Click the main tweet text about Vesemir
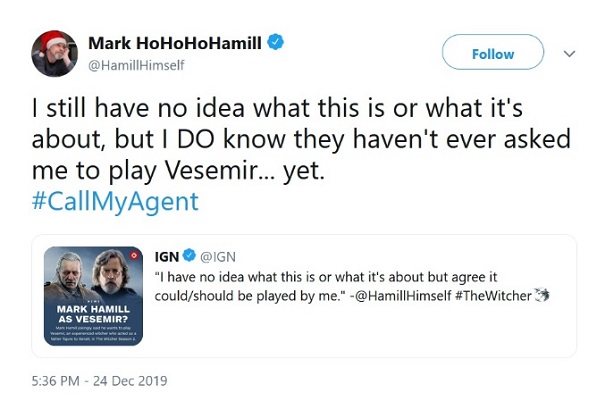Viewport: 597px width, 401px height. click(x=301, y=139)
